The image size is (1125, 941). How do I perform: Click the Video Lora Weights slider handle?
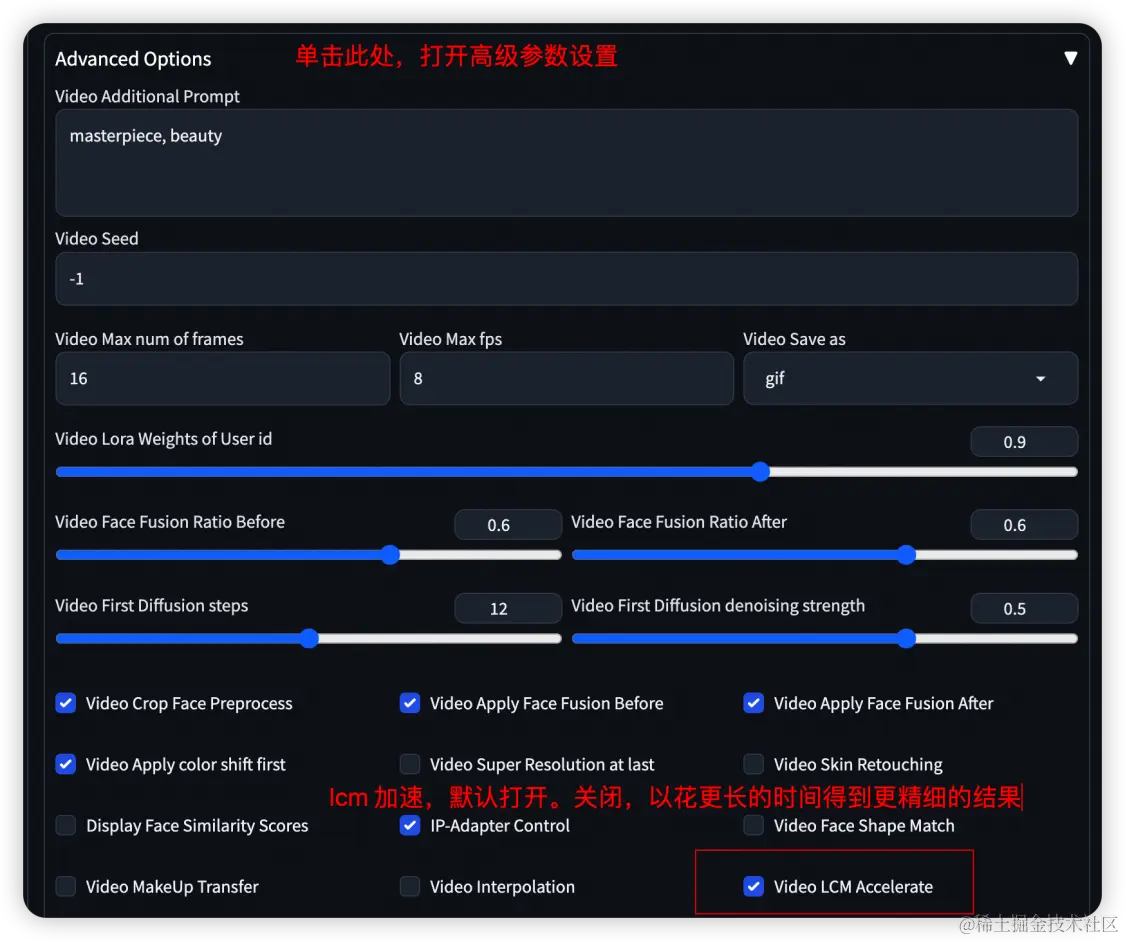pyautogui.click(x=760, y=471)
